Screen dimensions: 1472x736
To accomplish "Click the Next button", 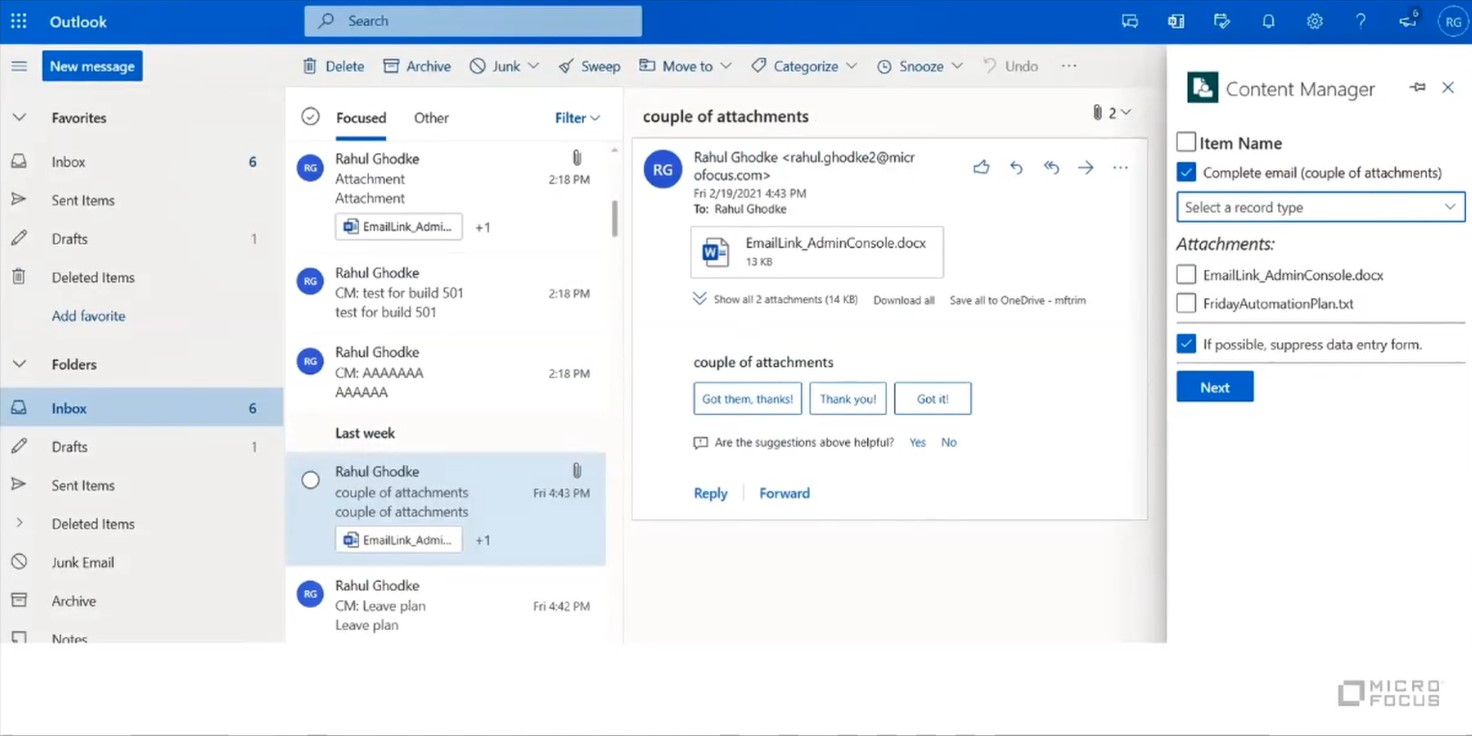I will pyautogui.click(x=1215, y=387).
